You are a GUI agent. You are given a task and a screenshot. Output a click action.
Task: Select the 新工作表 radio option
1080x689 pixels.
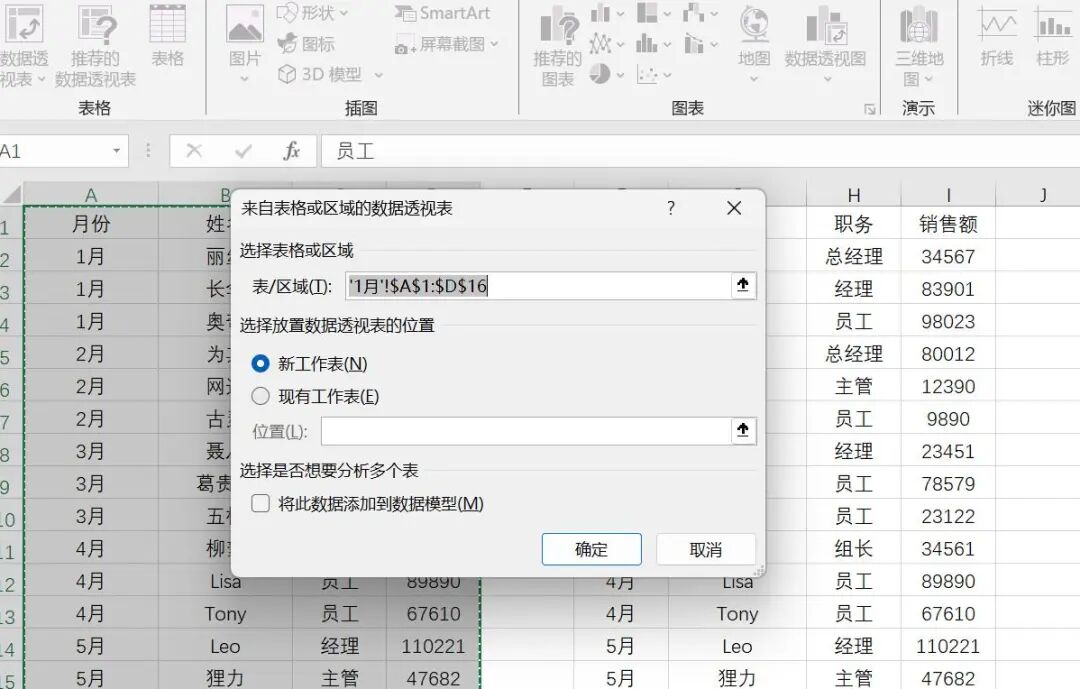260,364
